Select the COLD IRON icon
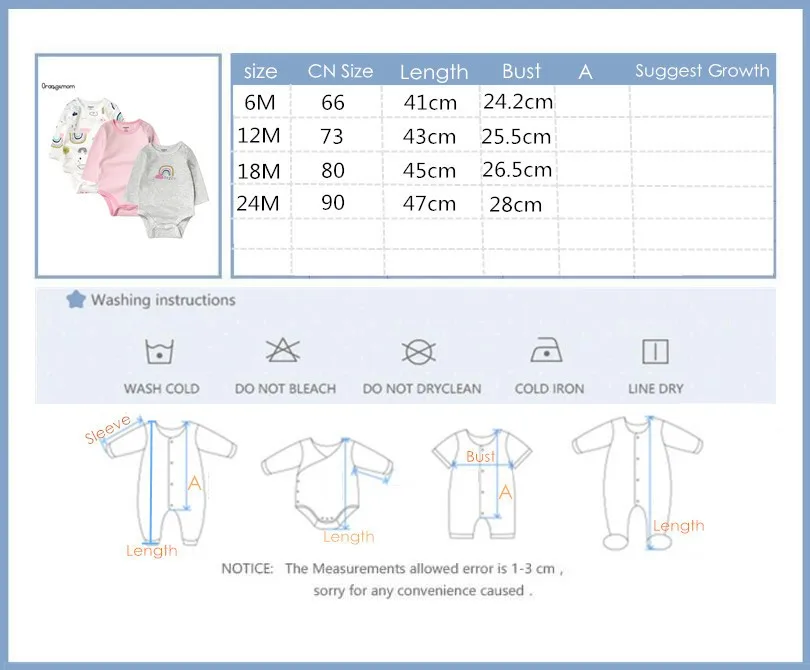 click(548, 352)
